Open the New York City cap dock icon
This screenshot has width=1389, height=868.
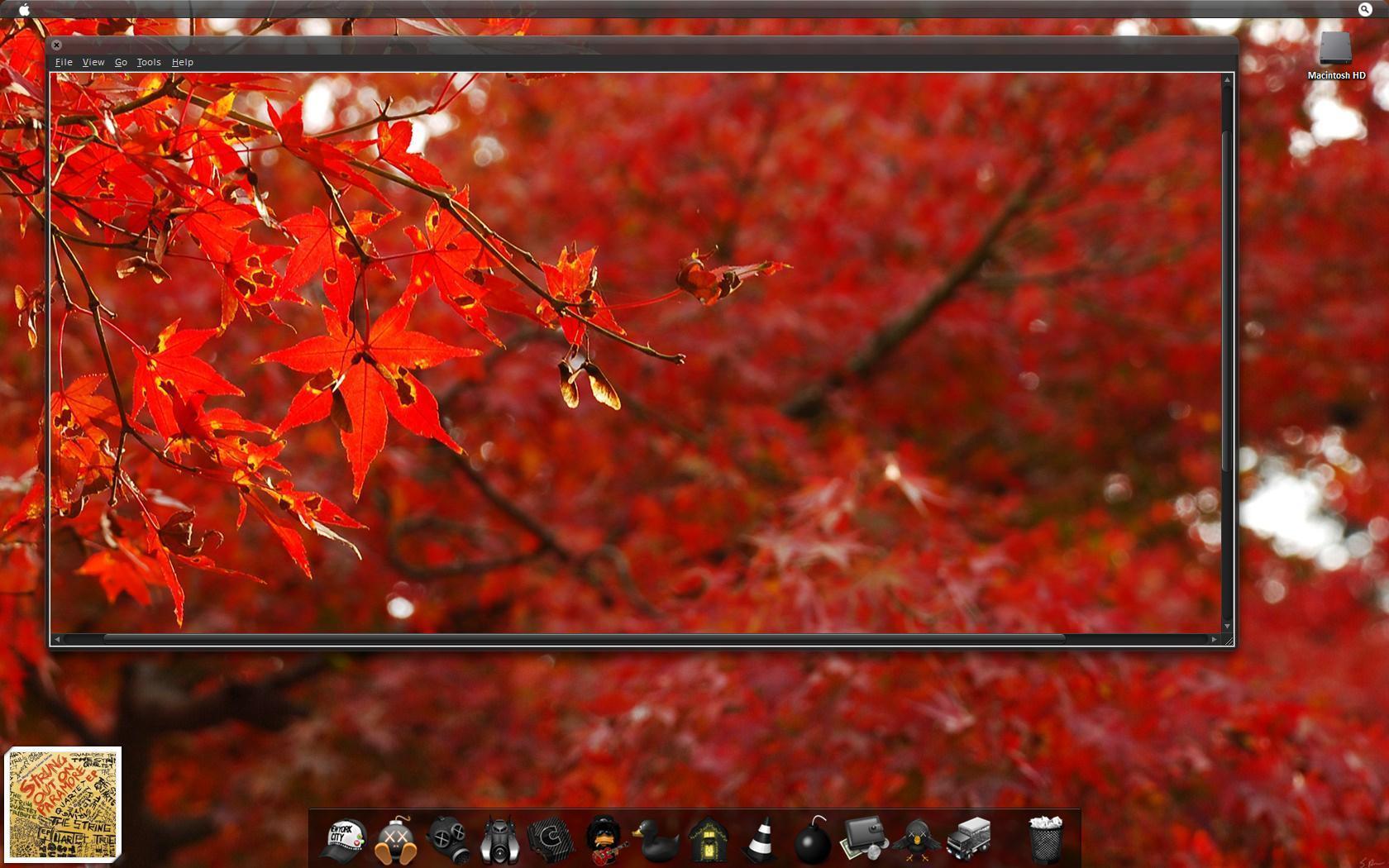(343, 841)
